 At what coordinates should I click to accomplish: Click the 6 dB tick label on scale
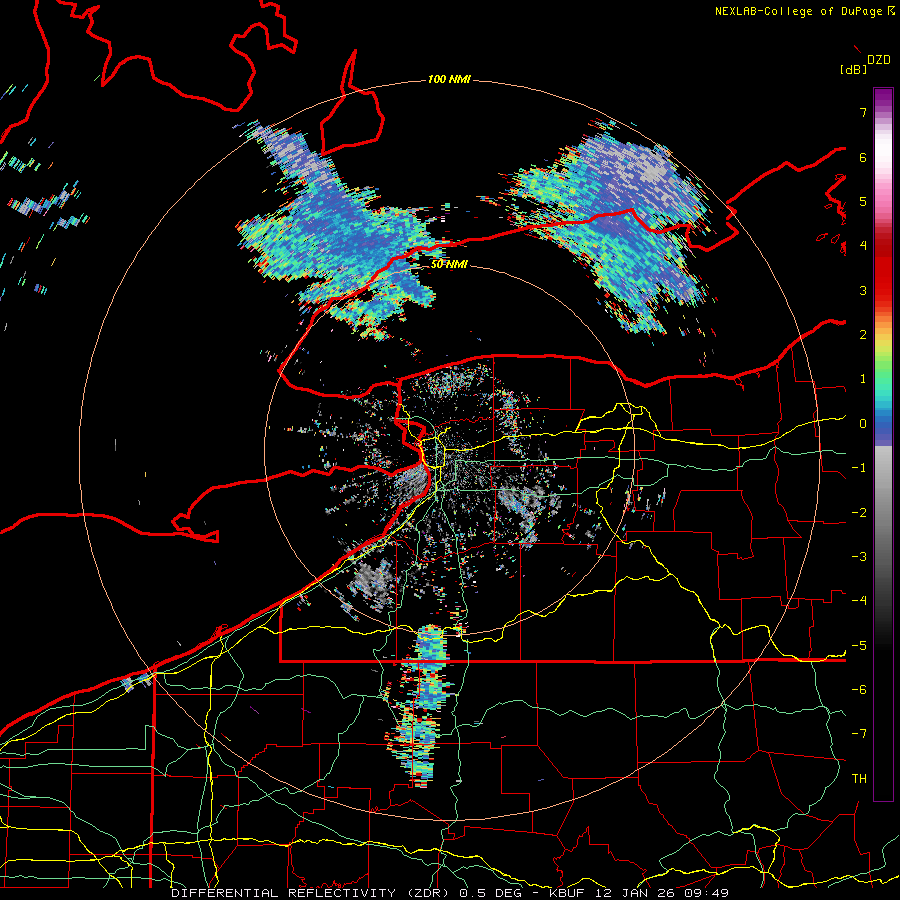pyautogui.click(x=863, y=157)
